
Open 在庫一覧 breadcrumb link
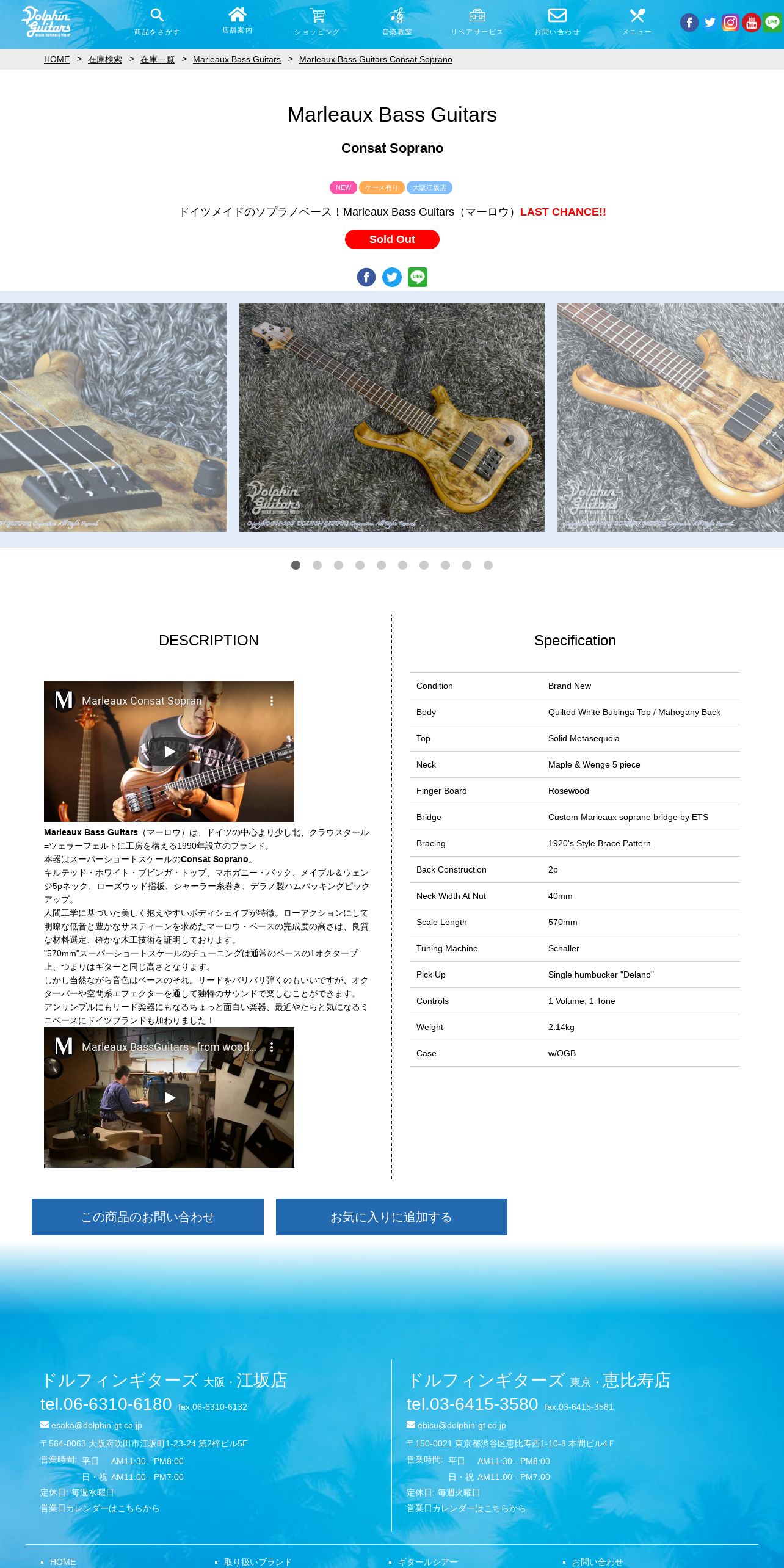point(158,59)
